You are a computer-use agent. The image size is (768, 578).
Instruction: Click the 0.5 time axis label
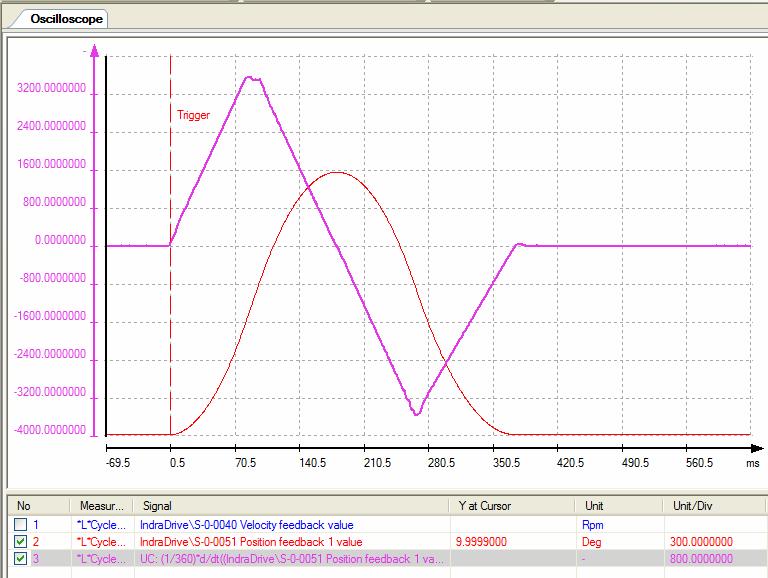(x=177, y=463)
